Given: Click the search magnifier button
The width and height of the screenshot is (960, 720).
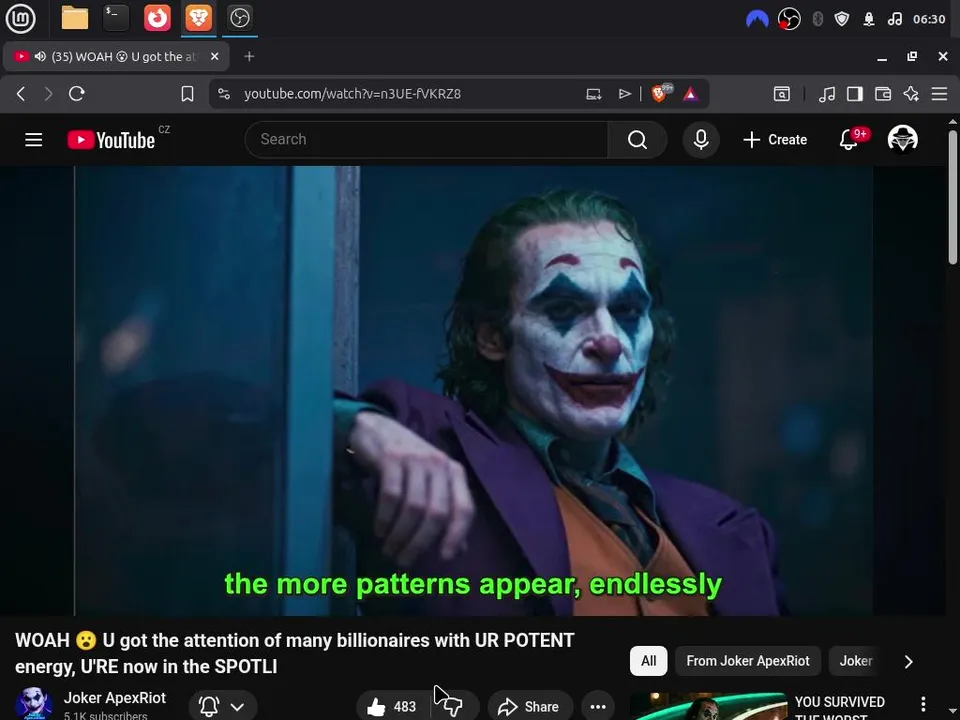Looking at the screenshot, I should pos(637,140).
